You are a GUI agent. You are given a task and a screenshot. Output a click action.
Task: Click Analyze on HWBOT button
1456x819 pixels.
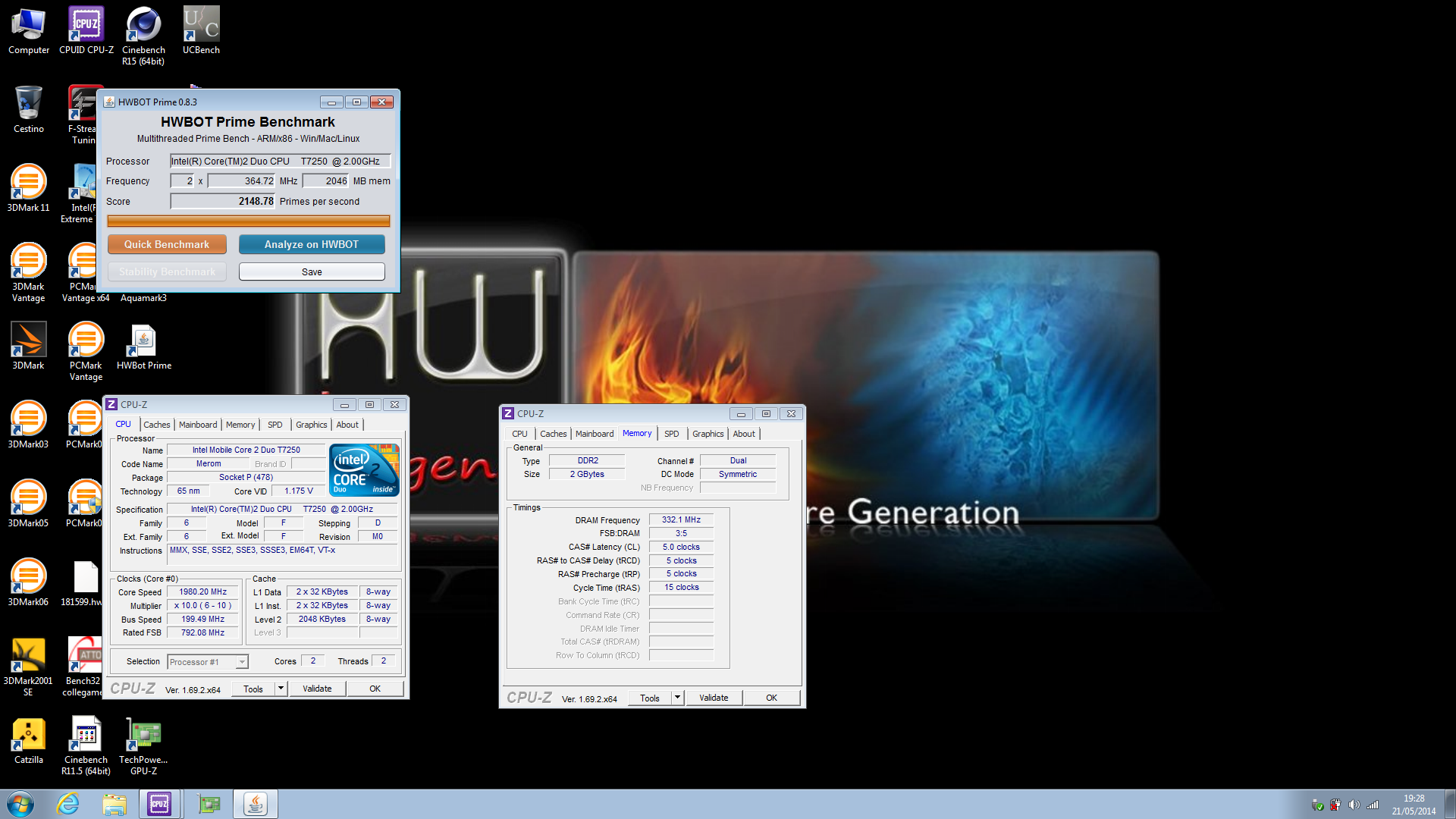(x=312, y=244)
